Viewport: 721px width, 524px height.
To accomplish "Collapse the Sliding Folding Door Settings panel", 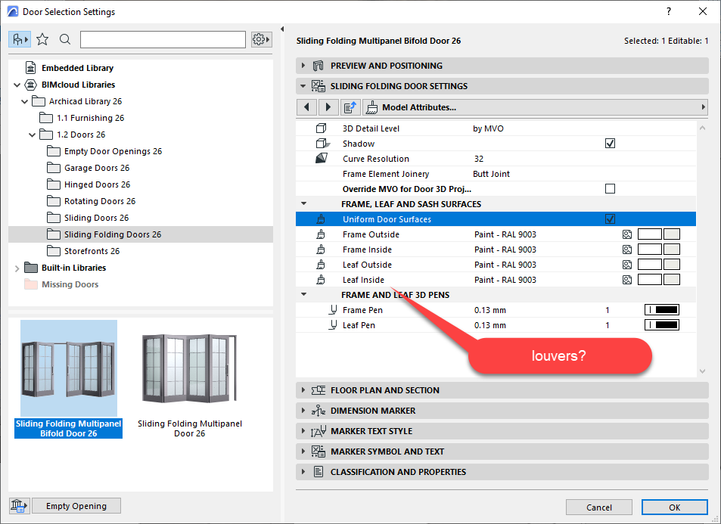I will pos(303,86).
